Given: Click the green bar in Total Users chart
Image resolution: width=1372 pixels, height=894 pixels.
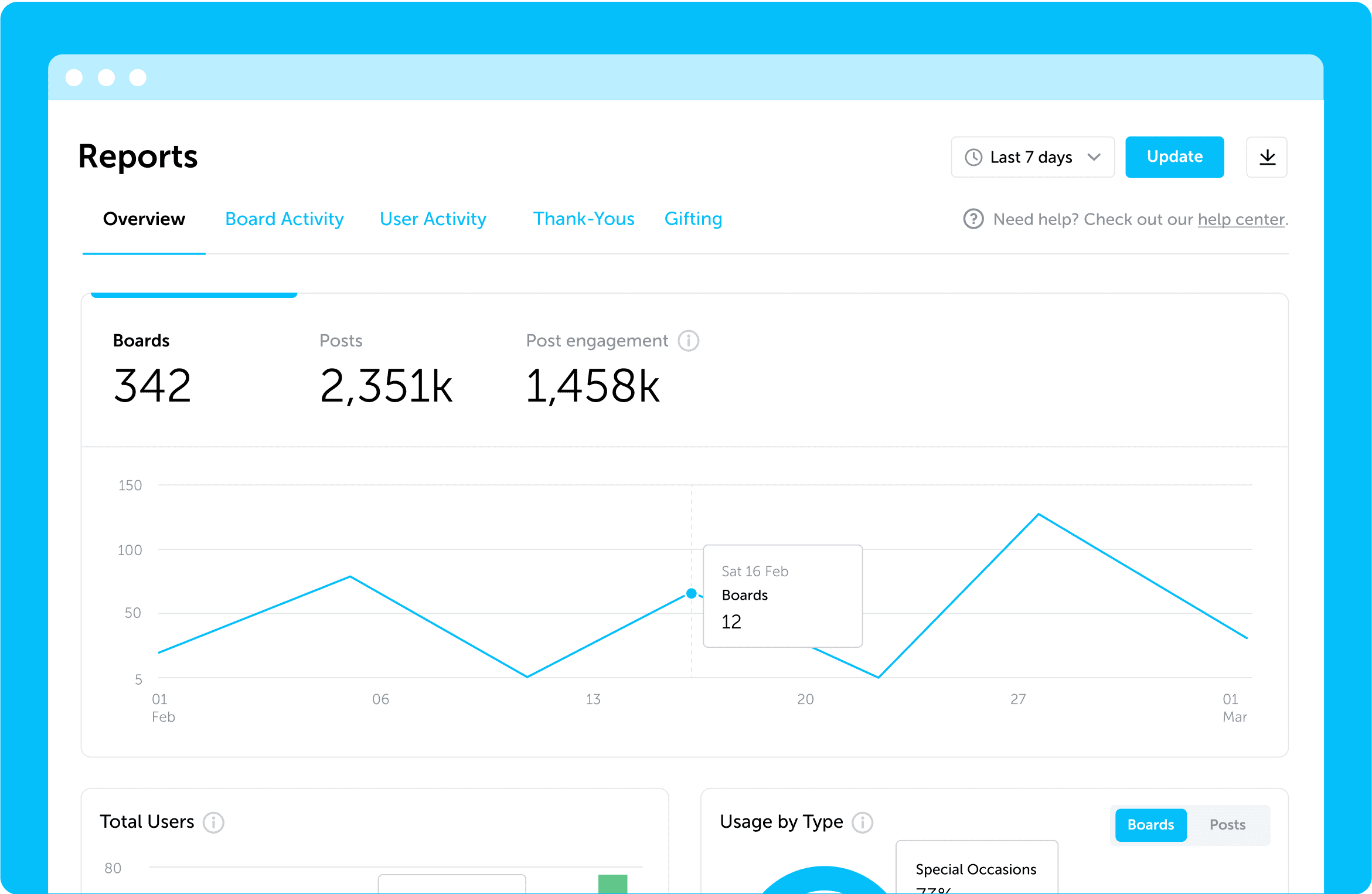Looking at the screenshot, I should (612, 884).
